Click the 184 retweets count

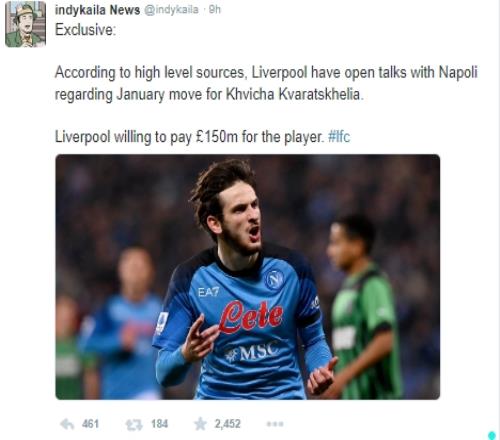(159, 424)
